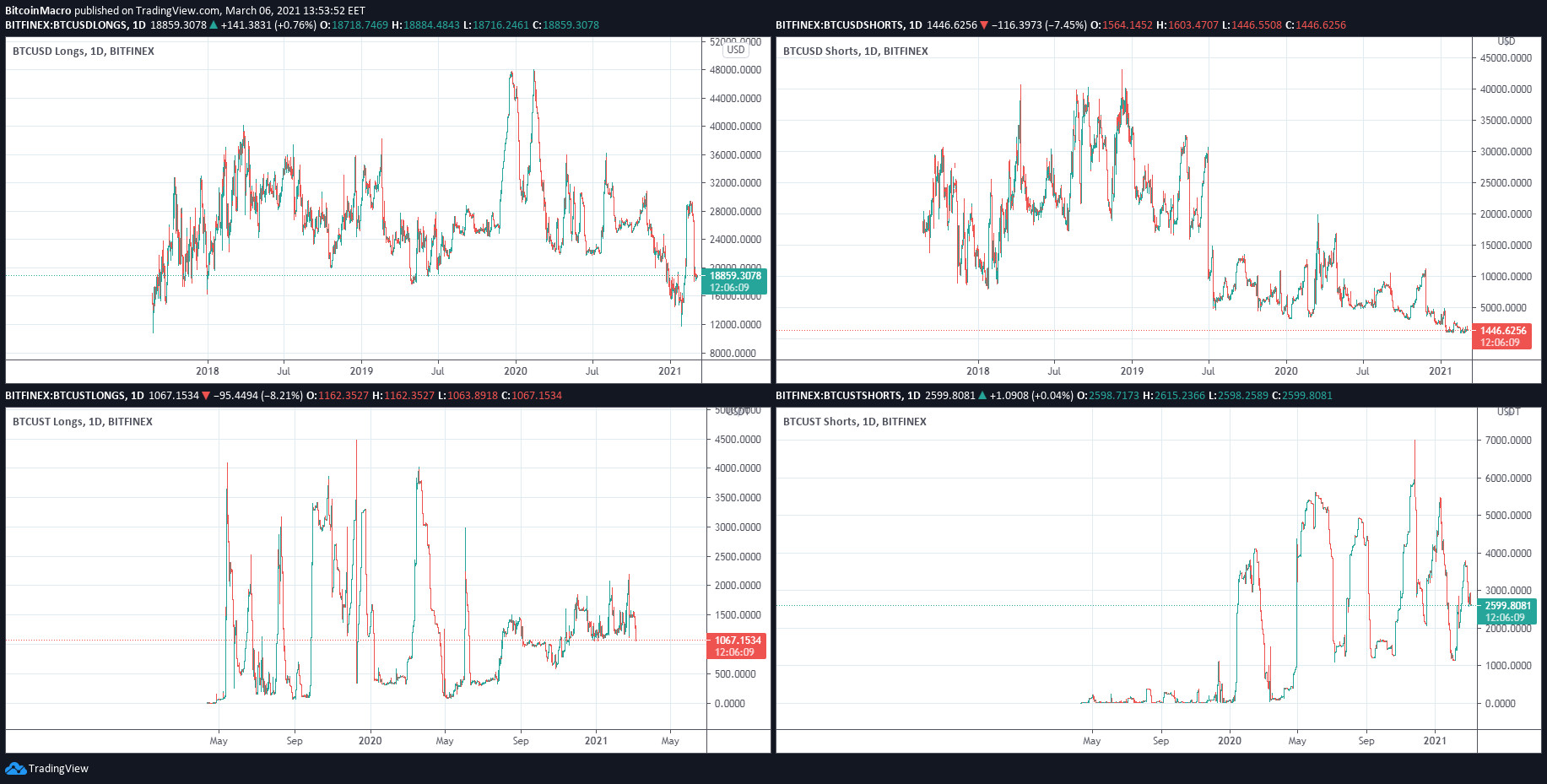Click the change text −95.4494 (−8.21%)
The height and width of the screenshot is (784, 1547).
(x=258, y=396)
